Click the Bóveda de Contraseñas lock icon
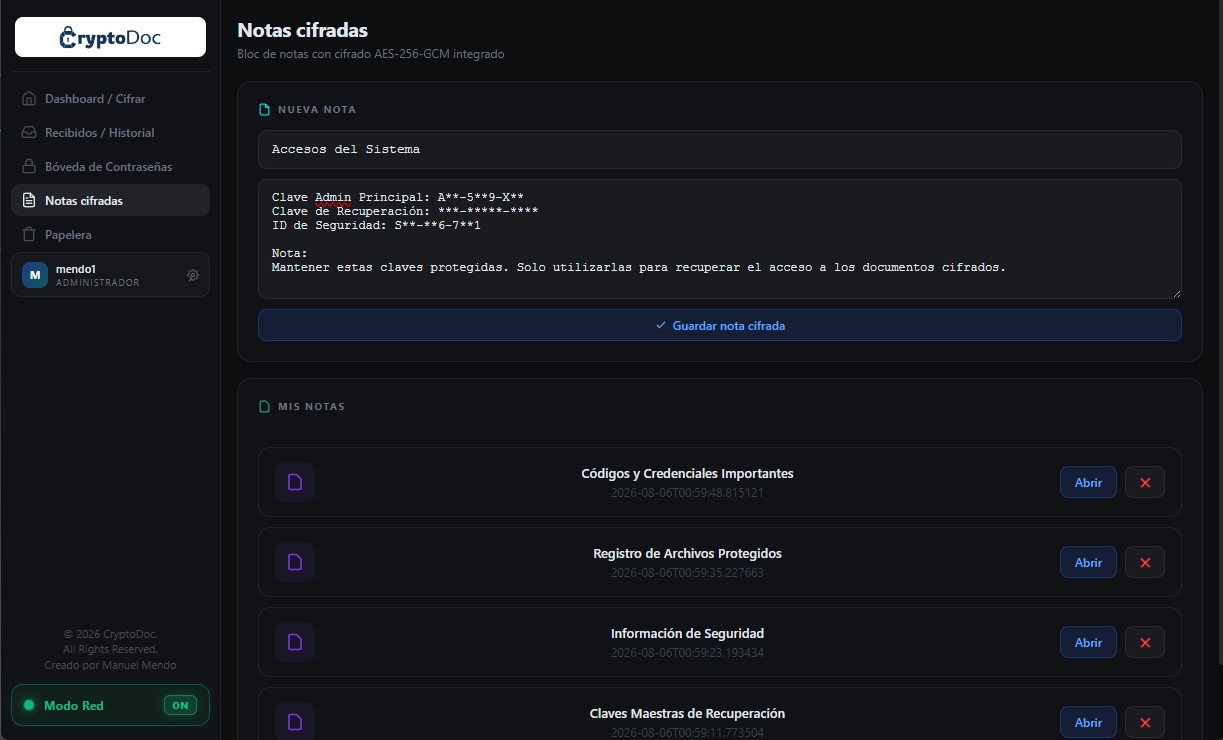This screenshot has height=740, width=1223. 29,167
